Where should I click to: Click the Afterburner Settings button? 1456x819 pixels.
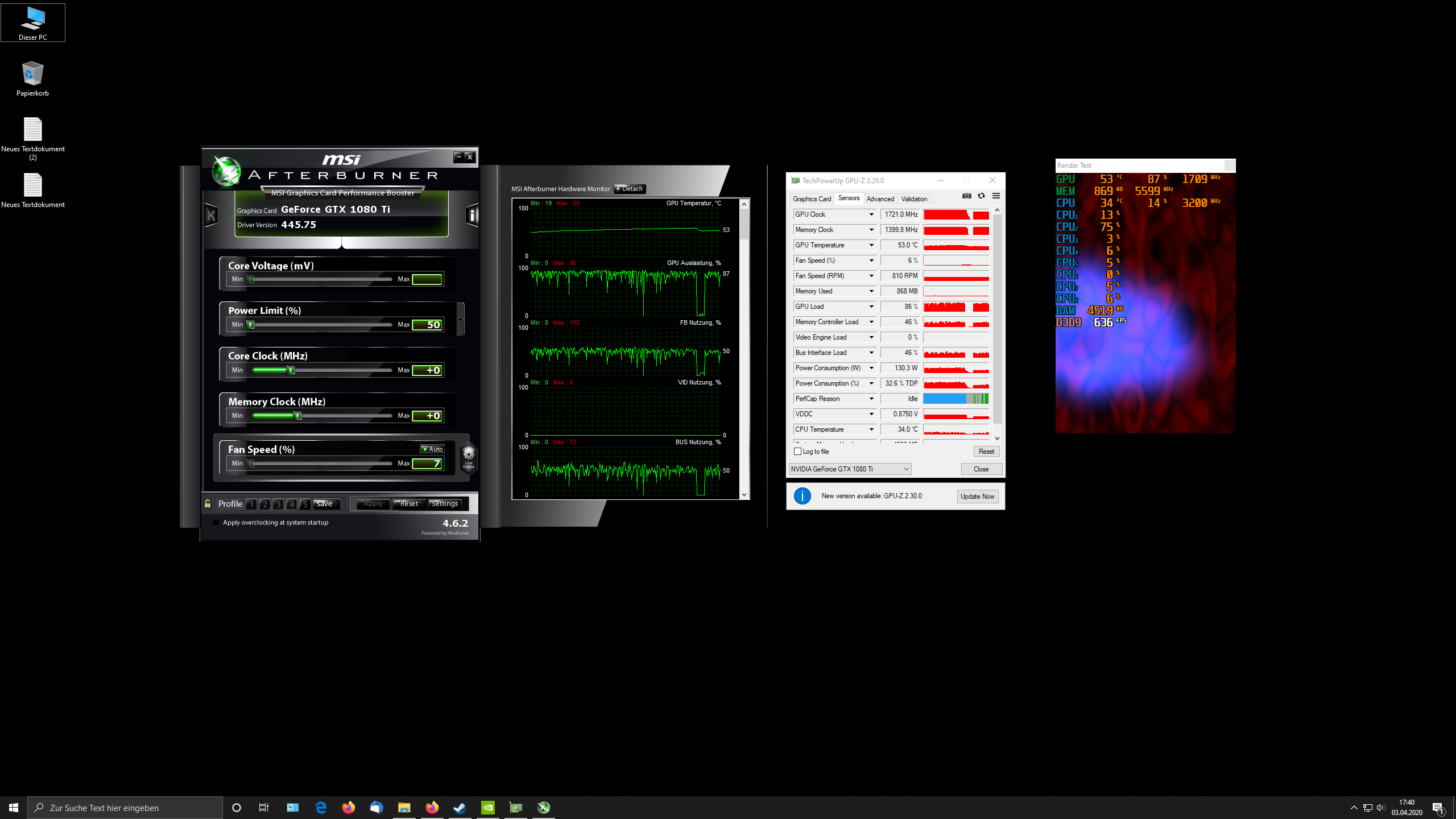tap(445, 504)
